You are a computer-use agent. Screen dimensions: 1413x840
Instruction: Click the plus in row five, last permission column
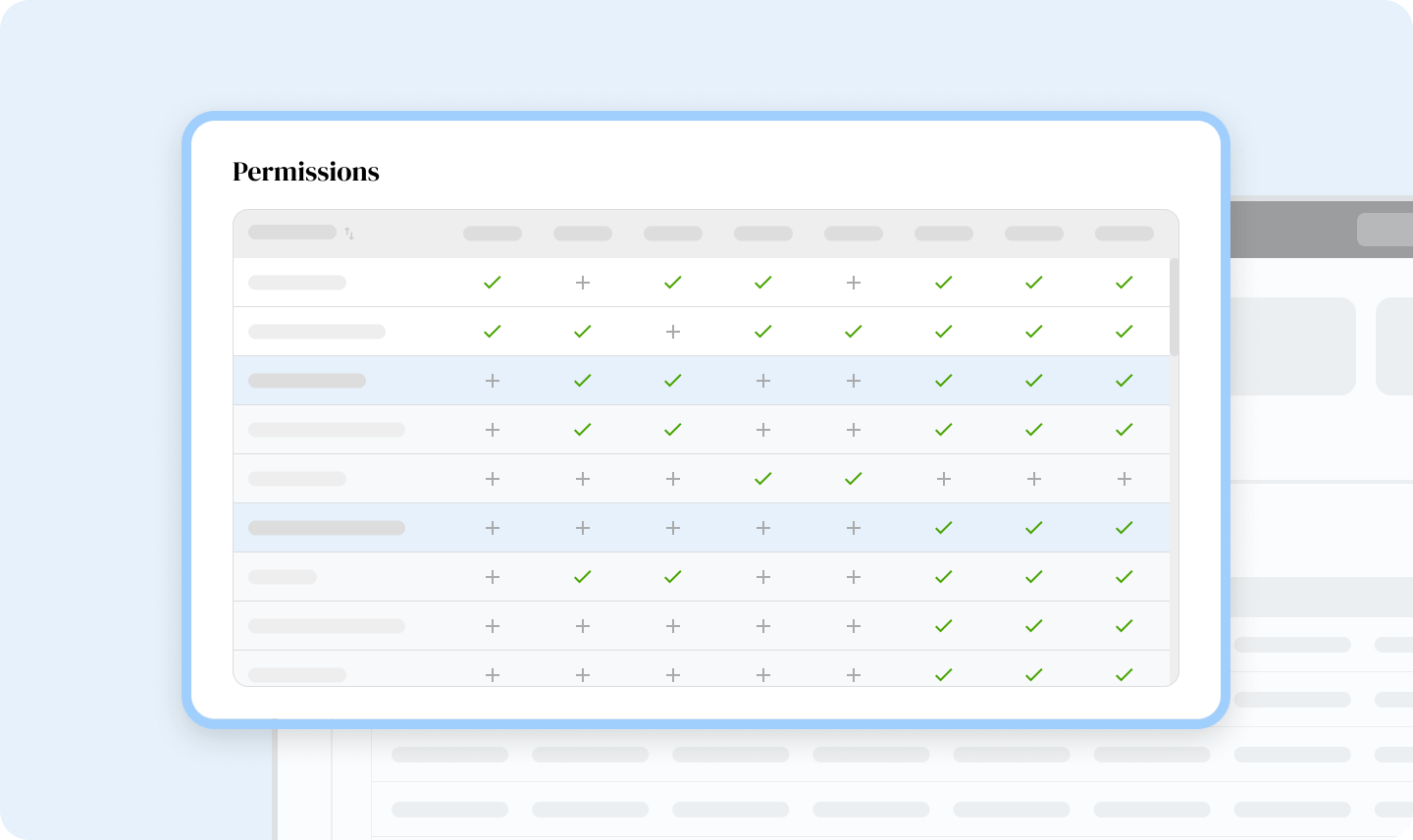point(1125,479)
